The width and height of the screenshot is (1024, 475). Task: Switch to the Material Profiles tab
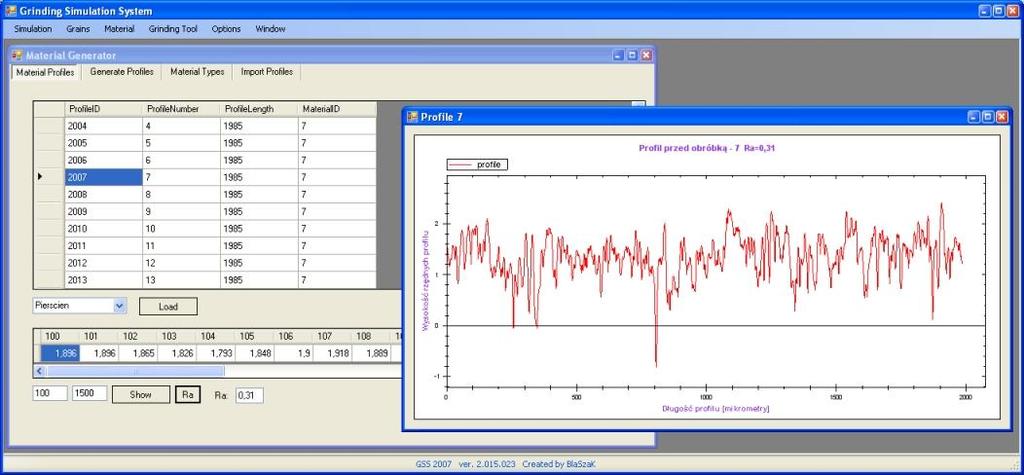coord(45,73)
